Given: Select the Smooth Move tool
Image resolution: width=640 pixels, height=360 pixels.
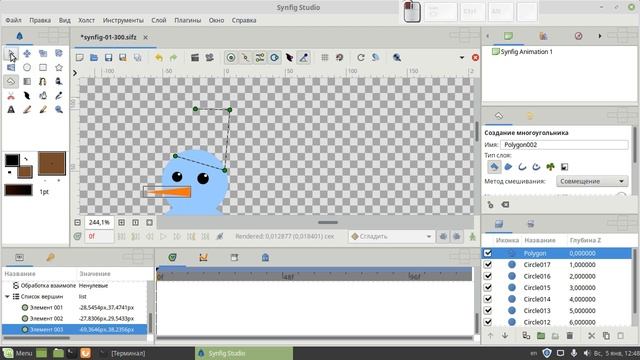Looking at the screenshot, I should 27,53.
